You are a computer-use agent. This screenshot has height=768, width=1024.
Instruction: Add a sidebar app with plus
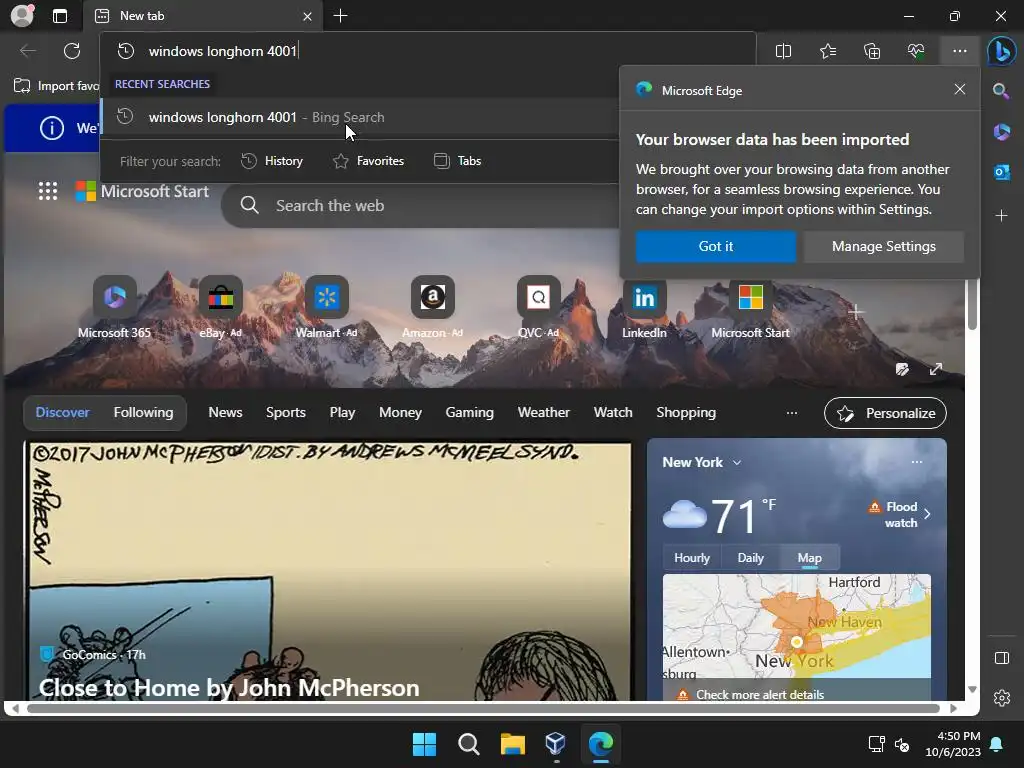[x=1001, y=216]
